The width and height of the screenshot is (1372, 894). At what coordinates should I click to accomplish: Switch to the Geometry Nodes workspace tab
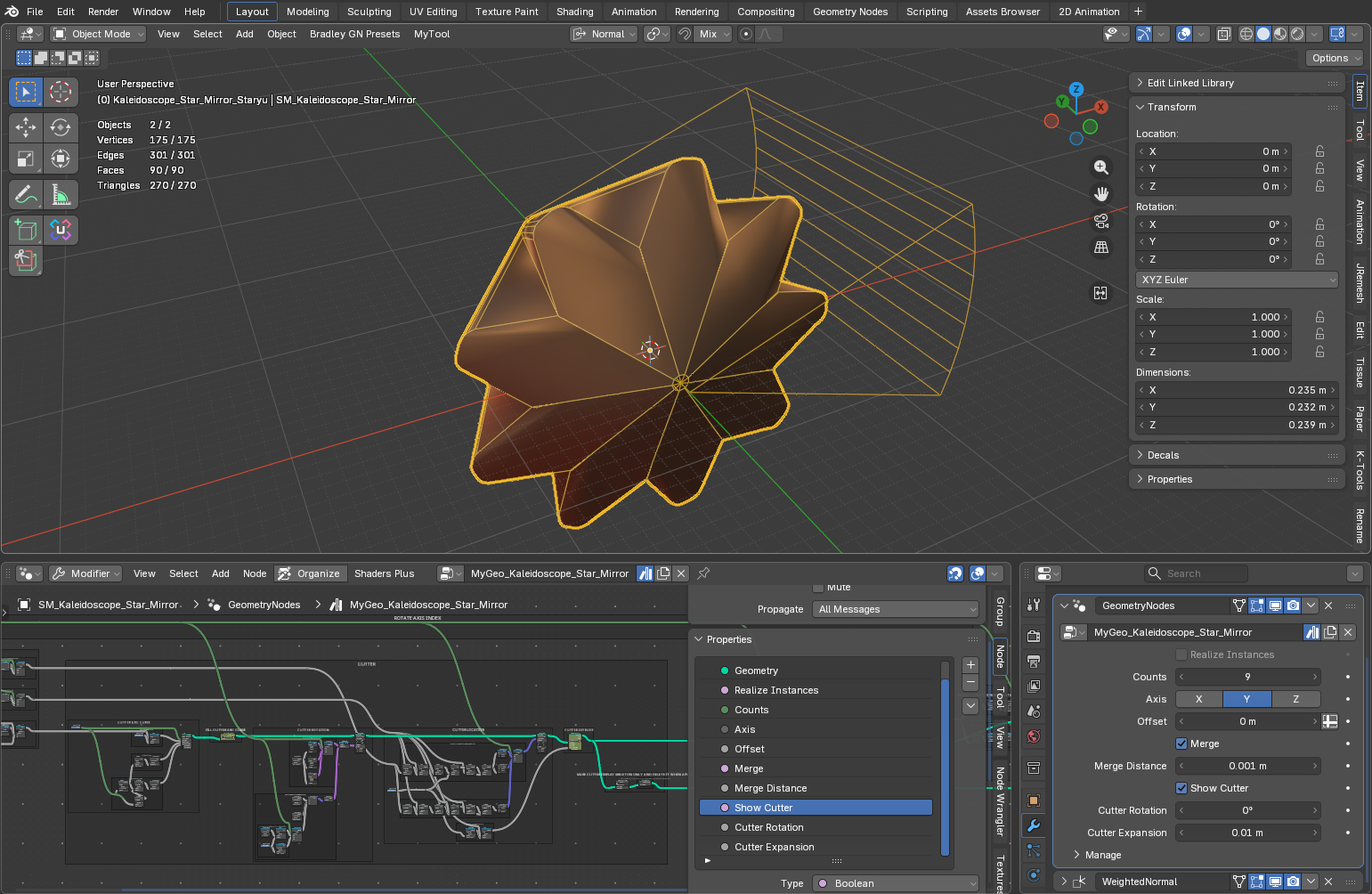pos(850,12)
